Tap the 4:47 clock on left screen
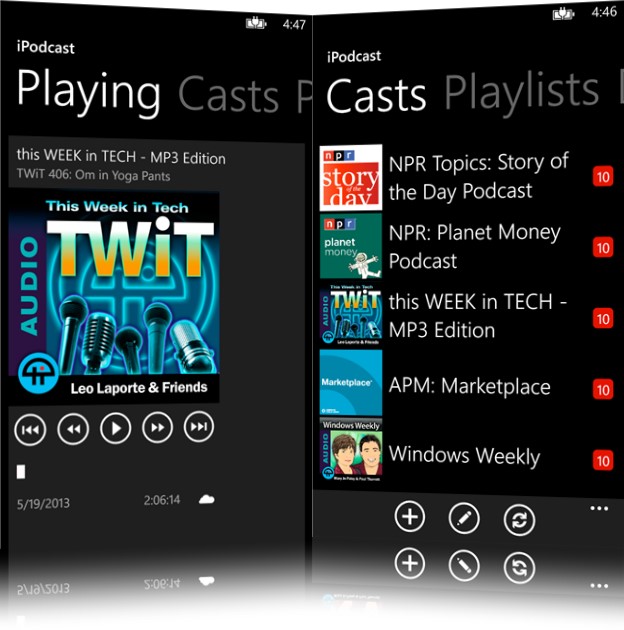Viewport: 624px width, 630px height. (294, 25)
